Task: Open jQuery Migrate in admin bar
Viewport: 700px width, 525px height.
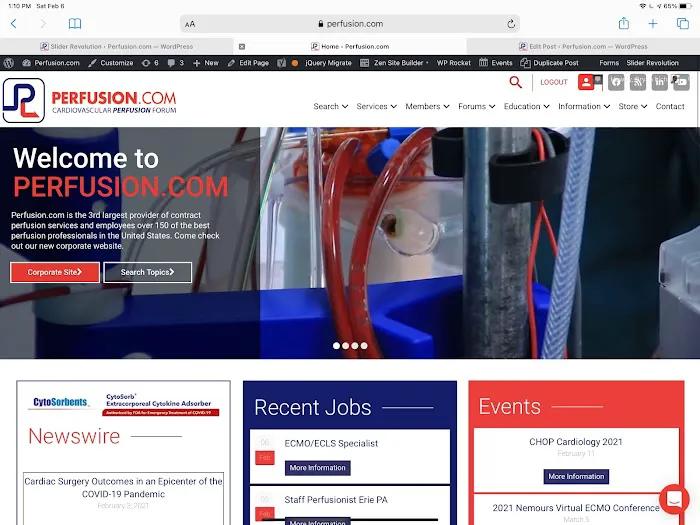Action: [328, 63]
